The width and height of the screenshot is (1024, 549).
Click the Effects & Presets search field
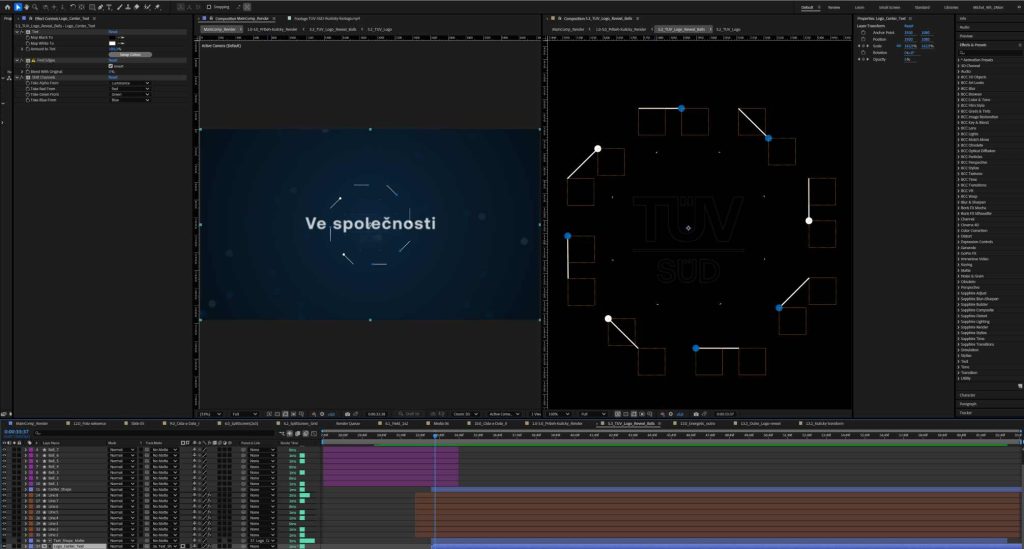[988, 53]
